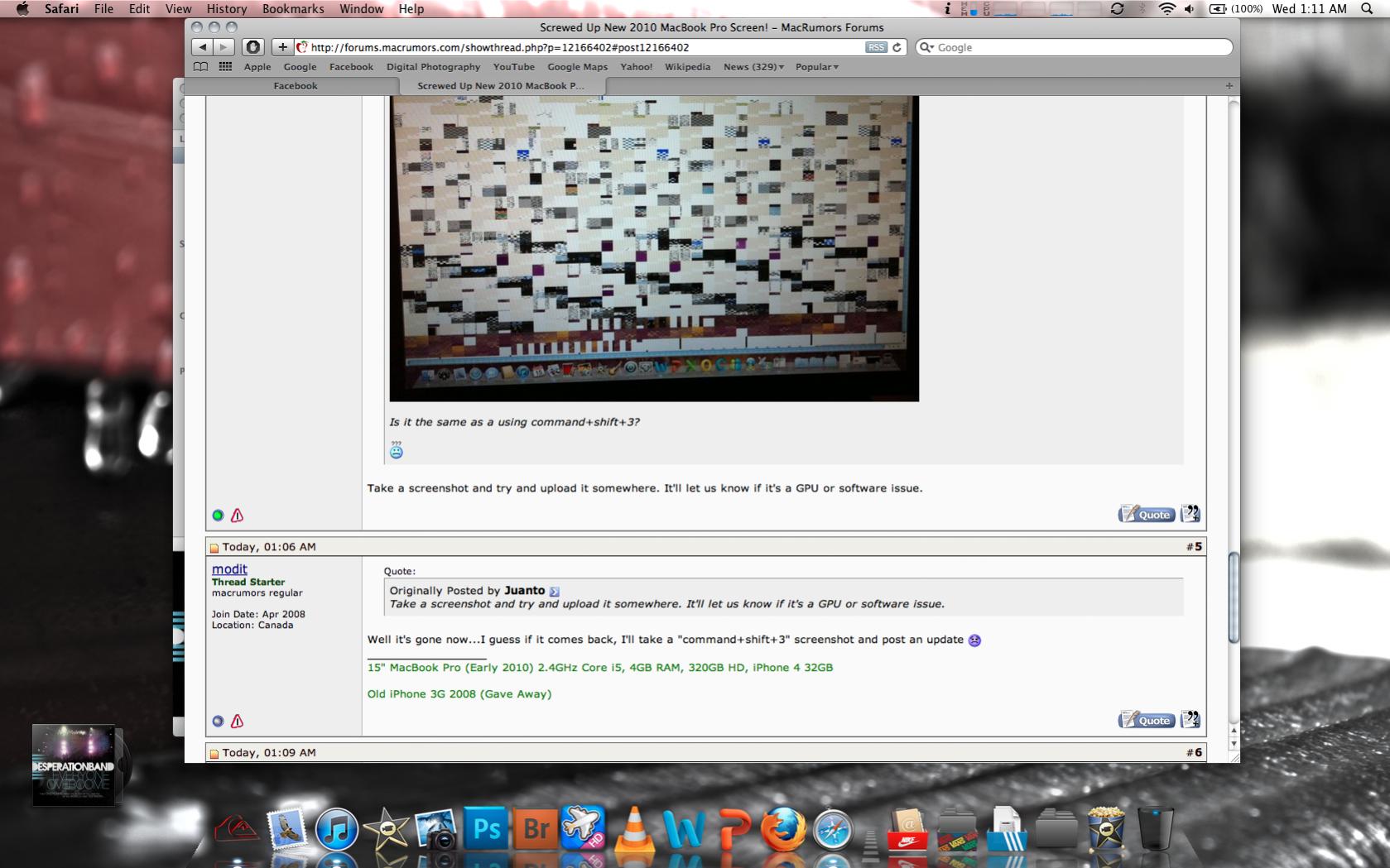This screenshot has height=868, width=1390.
Task: Open the Bookmarks menu
Action: (x=293, y=8)
